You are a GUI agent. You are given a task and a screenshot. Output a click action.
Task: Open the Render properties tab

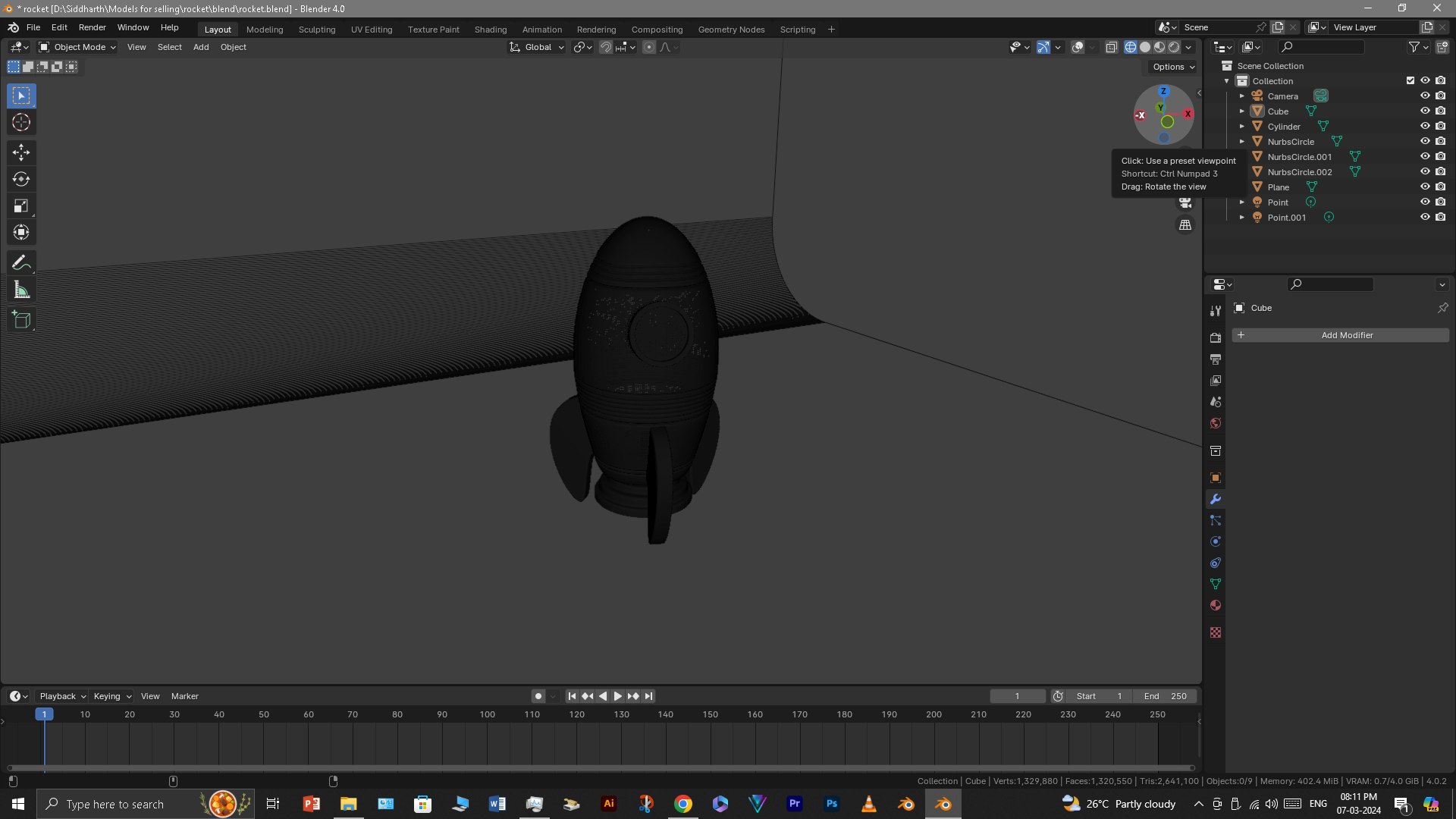pyautogui.click(x=1216, y=337)
